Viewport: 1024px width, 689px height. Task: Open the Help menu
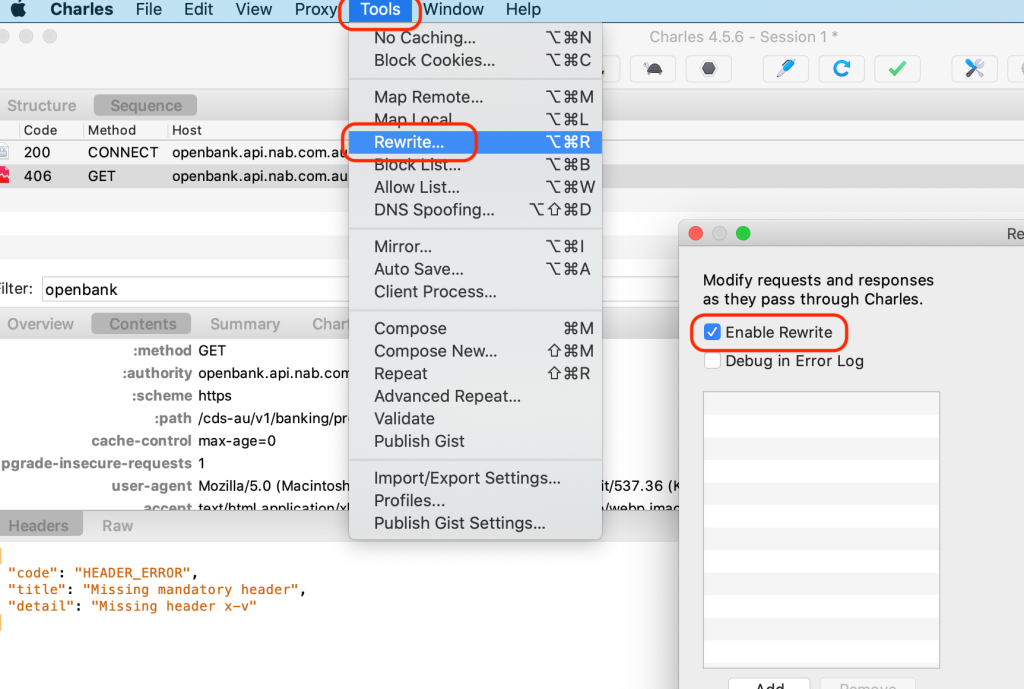523,9
